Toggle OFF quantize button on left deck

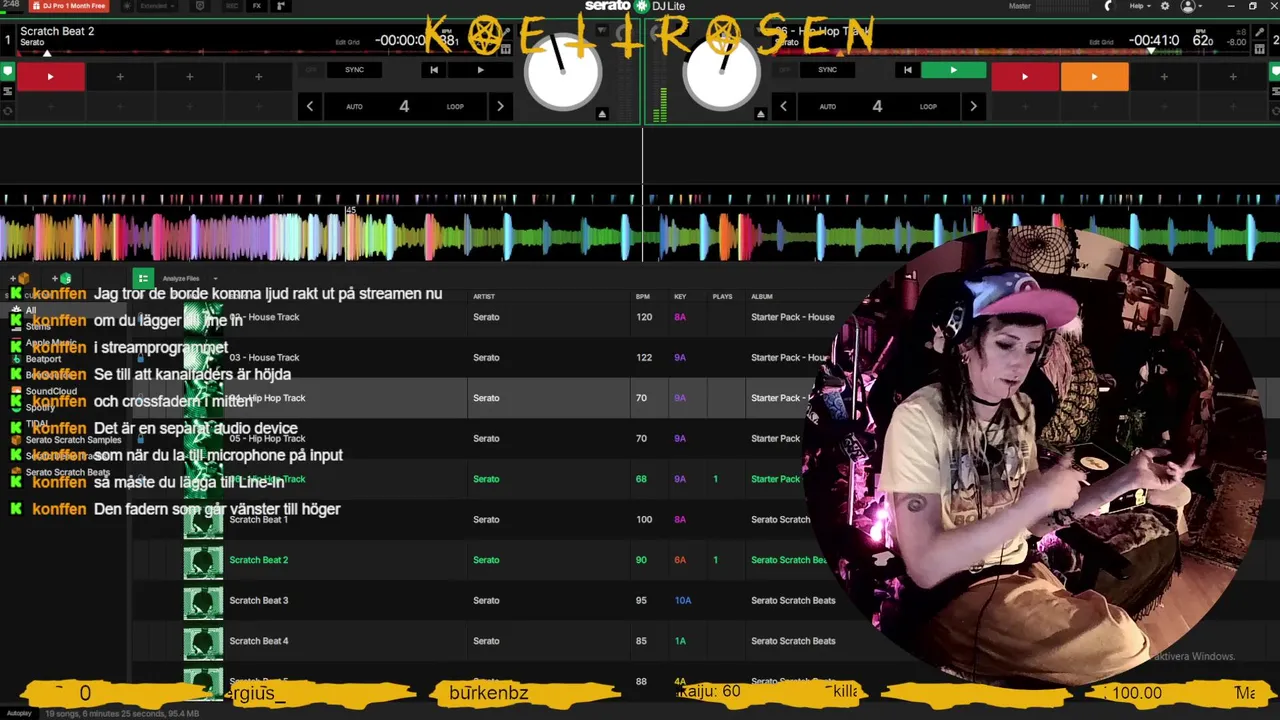pyautogui.click(x=310, y=70)
